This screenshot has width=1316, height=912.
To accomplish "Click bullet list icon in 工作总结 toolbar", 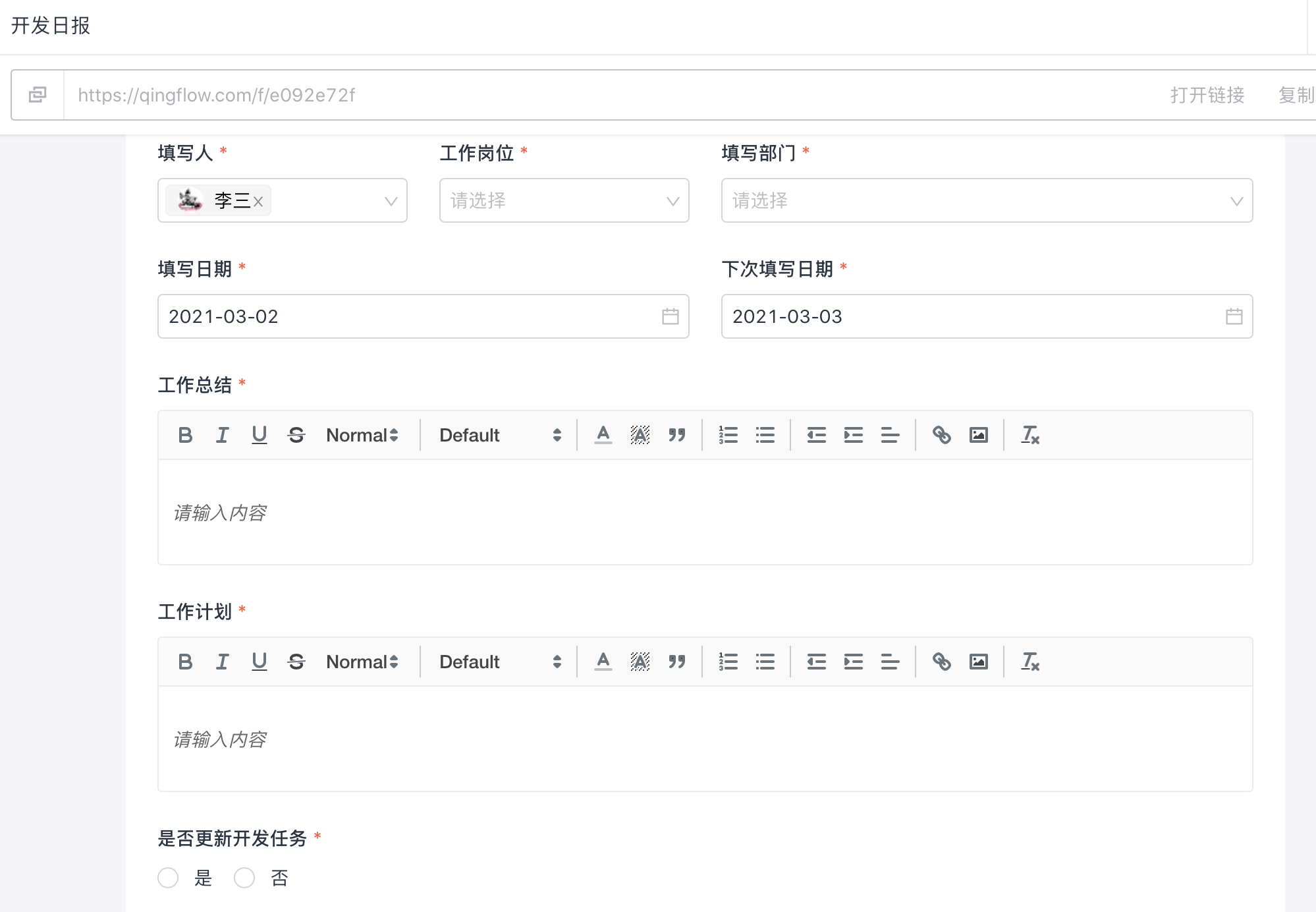I will (765, 435).
